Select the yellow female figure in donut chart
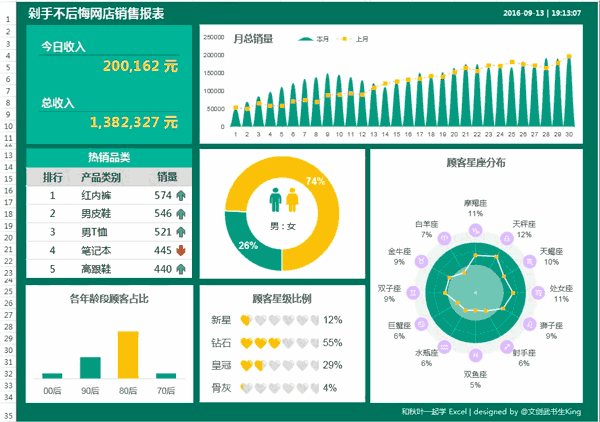The image size is (600, 422). (292, 202)
